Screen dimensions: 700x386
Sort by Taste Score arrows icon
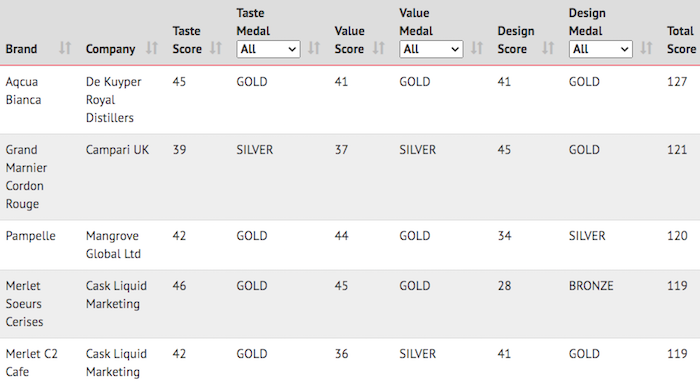(x=216, y=48)
